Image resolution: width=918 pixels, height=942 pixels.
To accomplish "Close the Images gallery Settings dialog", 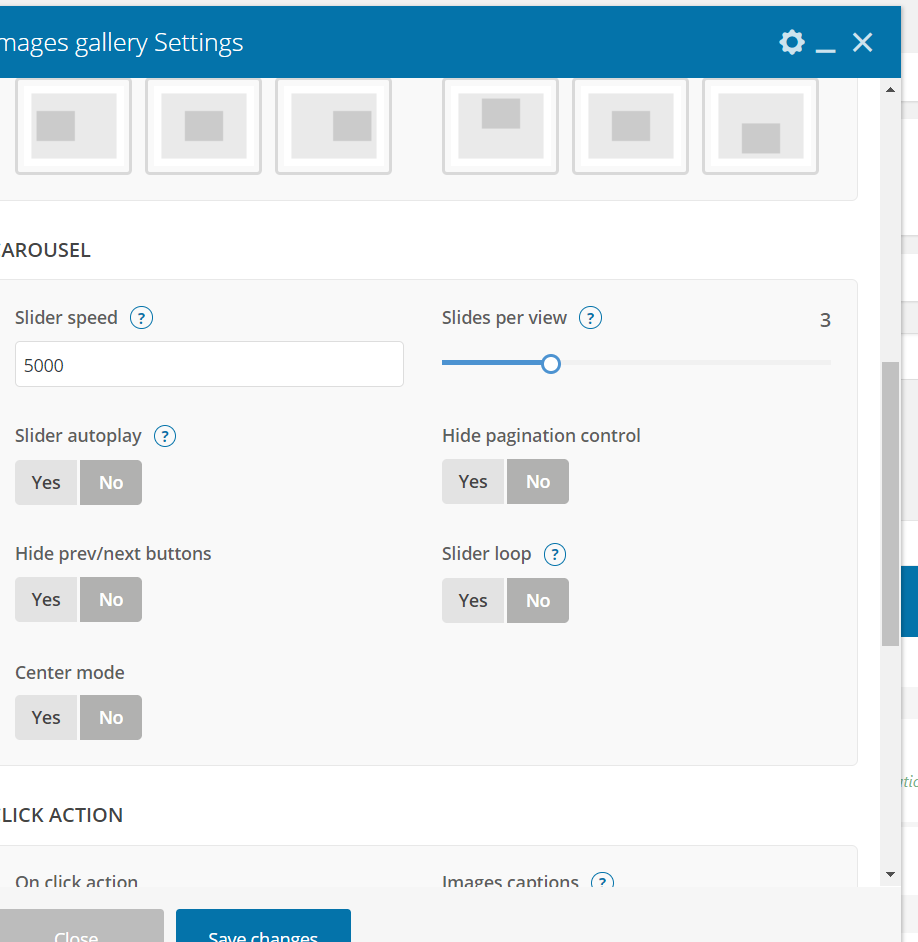I will pyautogui.click(x=863, y=42).
